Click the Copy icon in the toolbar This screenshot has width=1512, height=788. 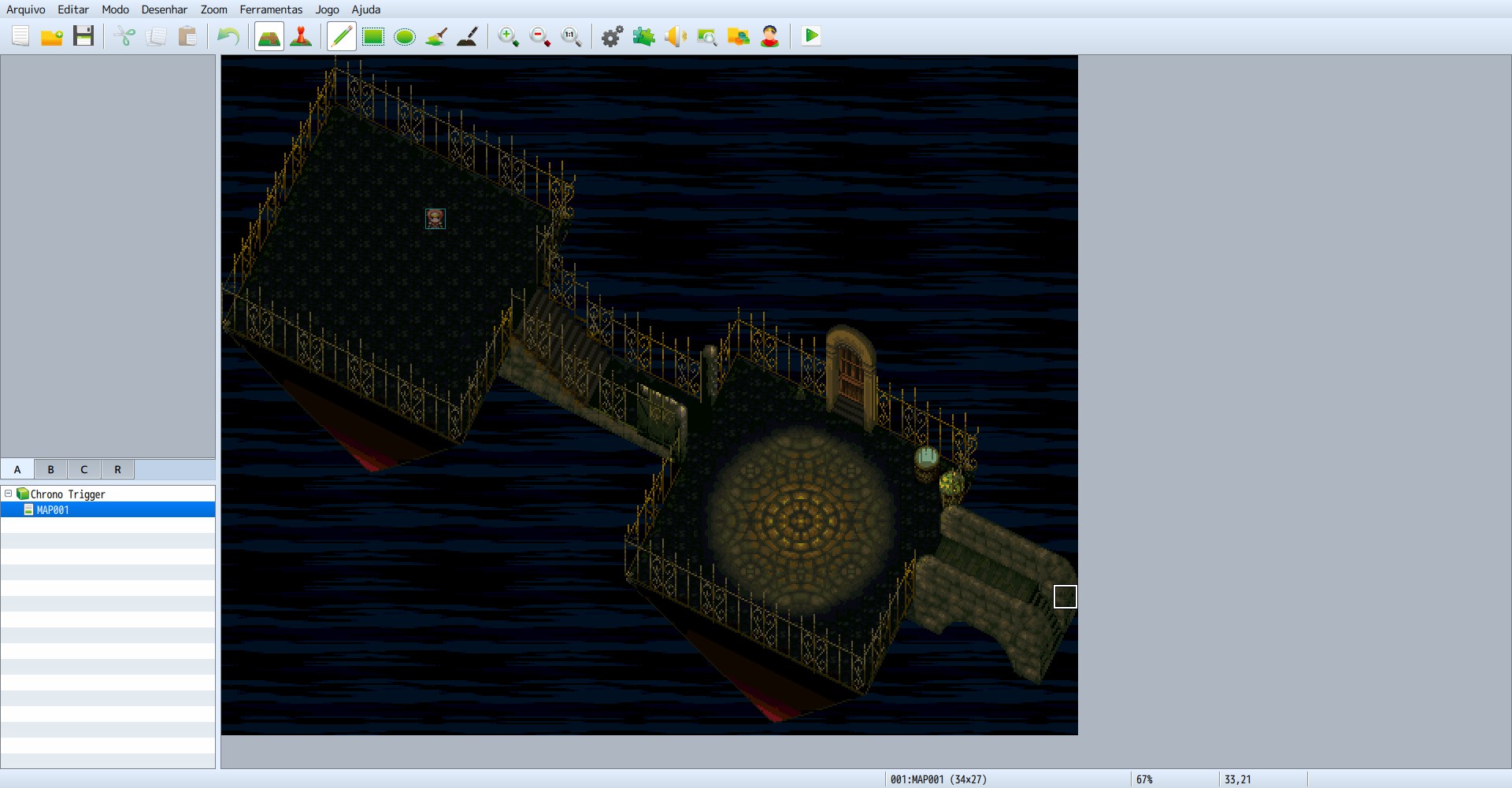(x=156, y=36)
